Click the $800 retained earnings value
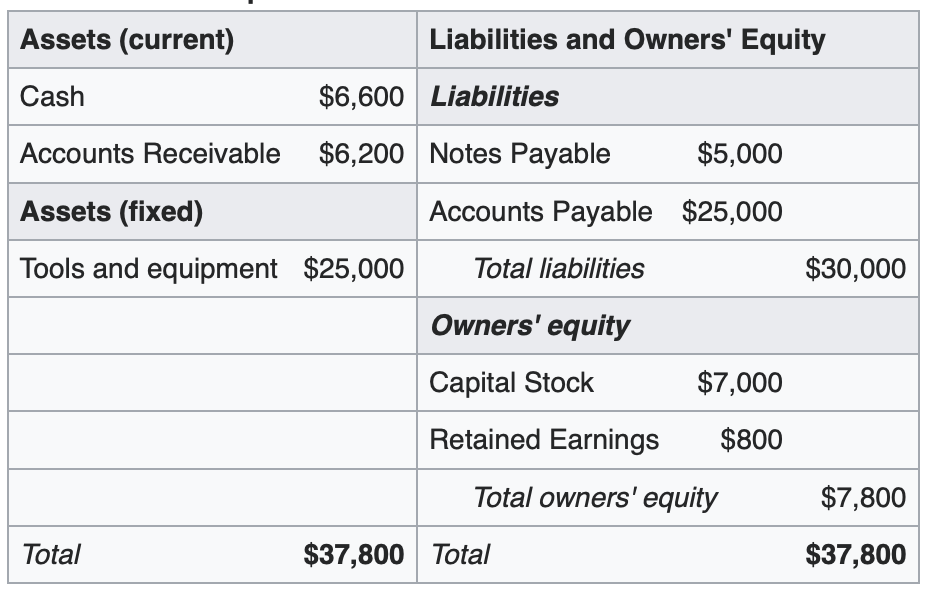 [x=751, y=439]
